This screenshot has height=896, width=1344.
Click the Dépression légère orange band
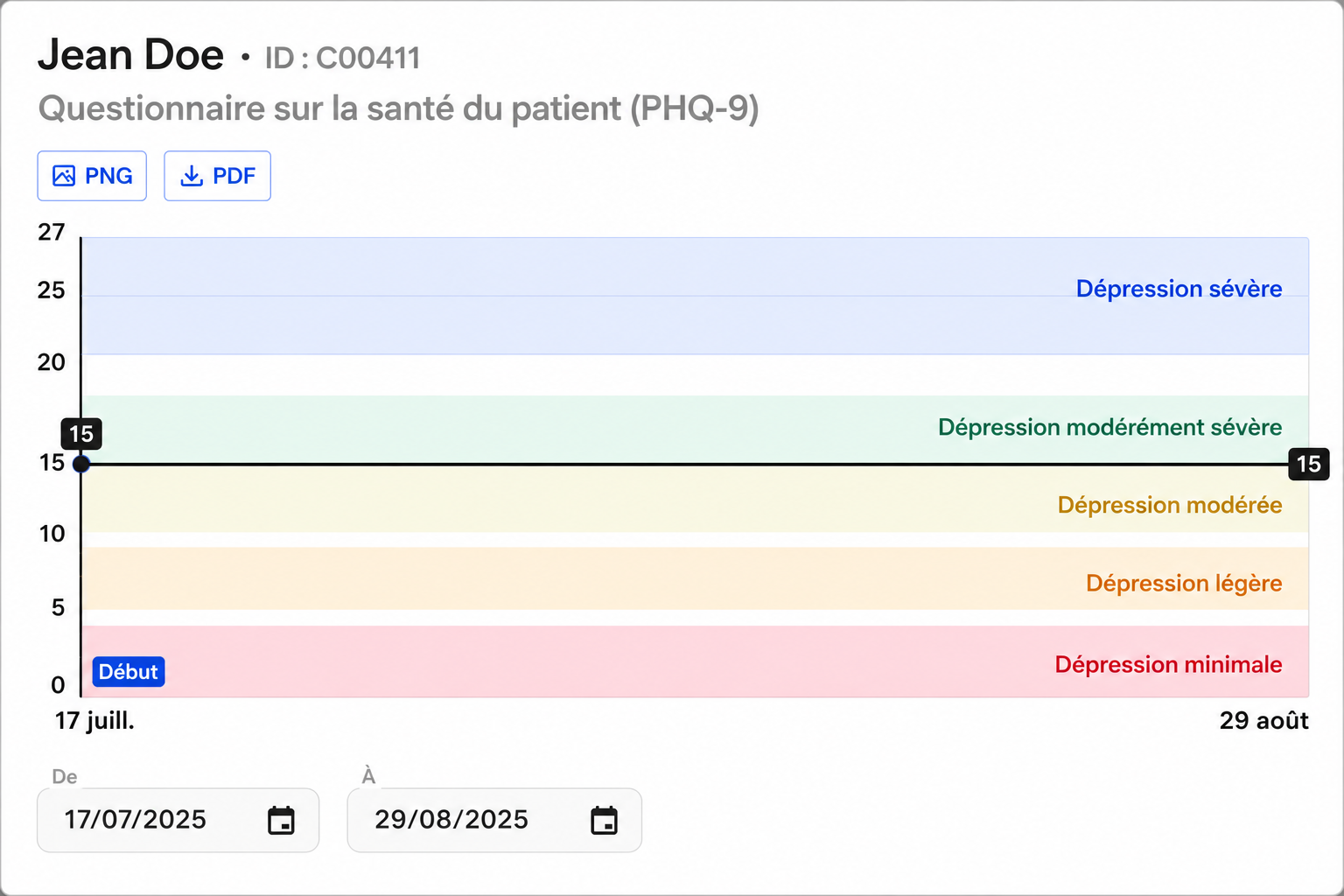695,578
